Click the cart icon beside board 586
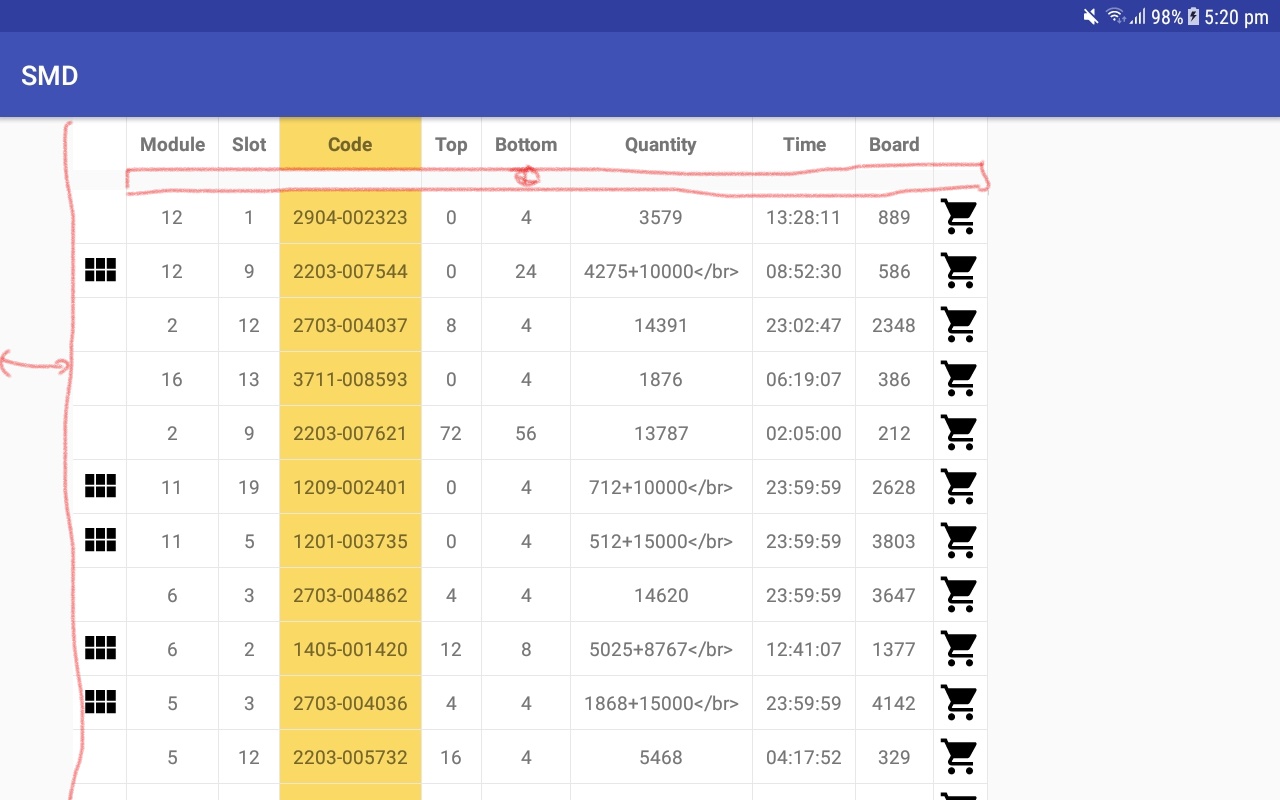Screen dimensions: 1280x800 click(x=958, y=271)
